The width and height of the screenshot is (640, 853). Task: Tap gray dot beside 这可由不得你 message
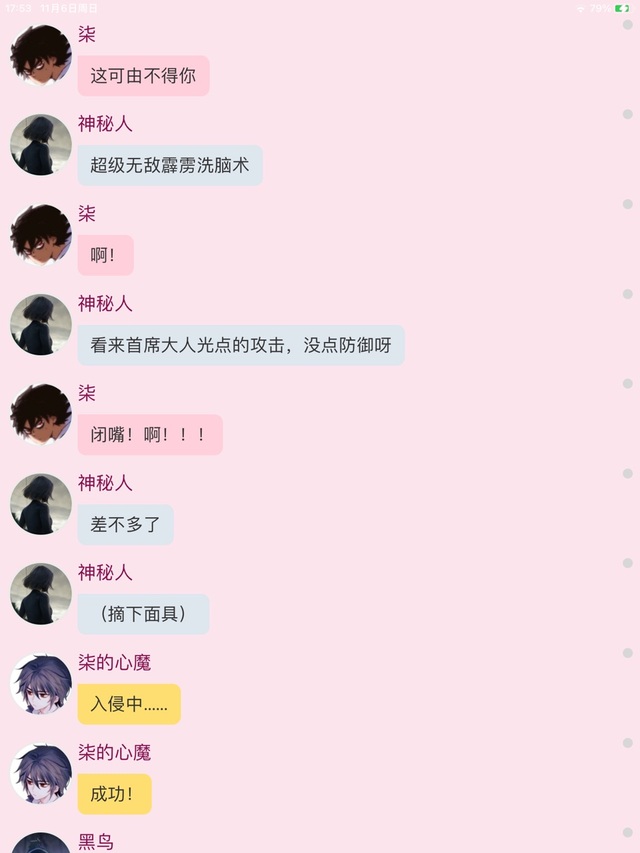click(627, 24)
